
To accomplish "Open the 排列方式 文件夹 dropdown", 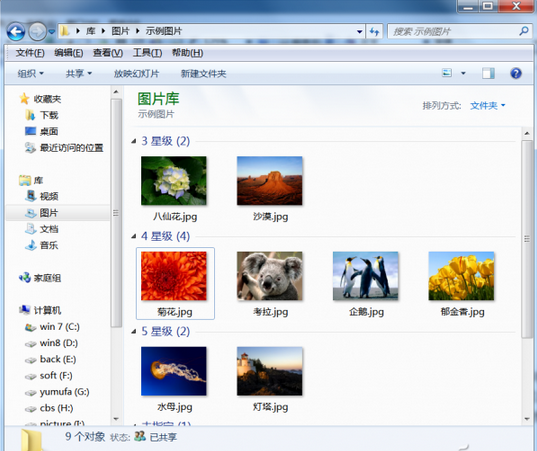I will pos(488,105).
